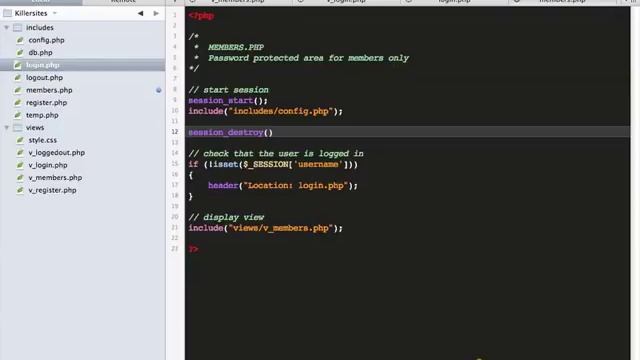Screen dimensions: 640x360
Task: Click the include("views/v_members.php"); line
Action: 265,228
